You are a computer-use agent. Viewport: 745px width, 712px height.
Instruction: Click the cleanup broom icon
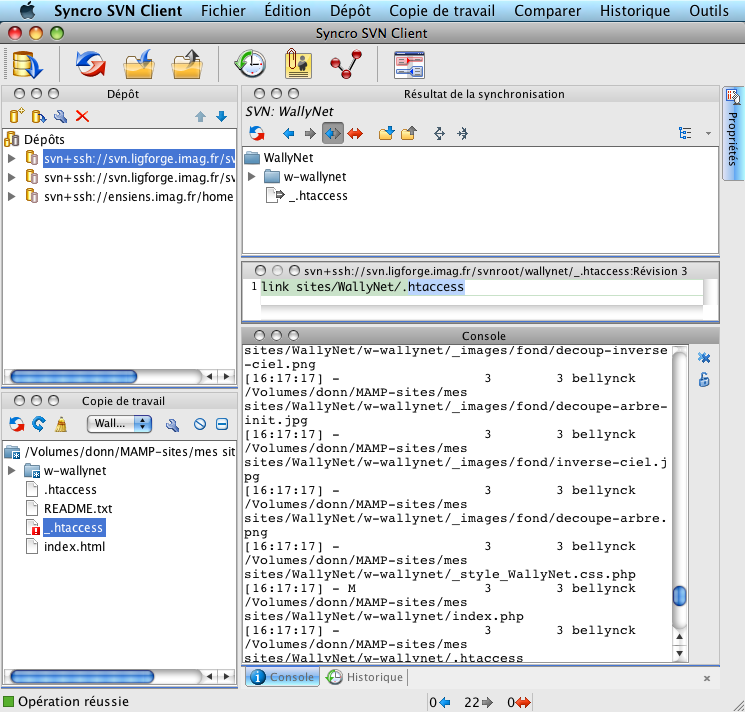coord(61,424)
